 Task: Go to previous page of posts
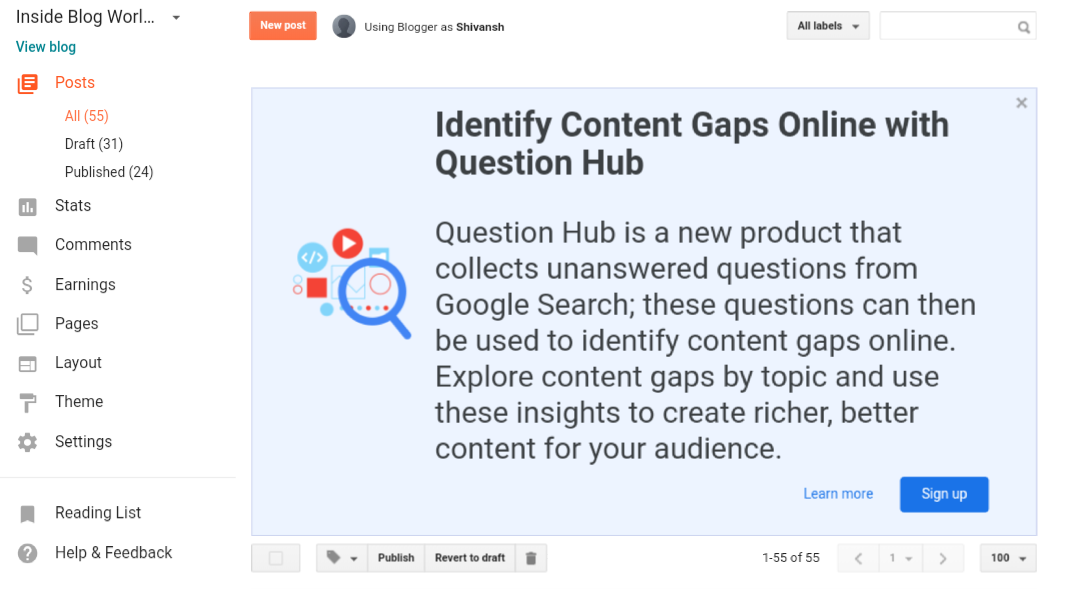coord(858,559)
